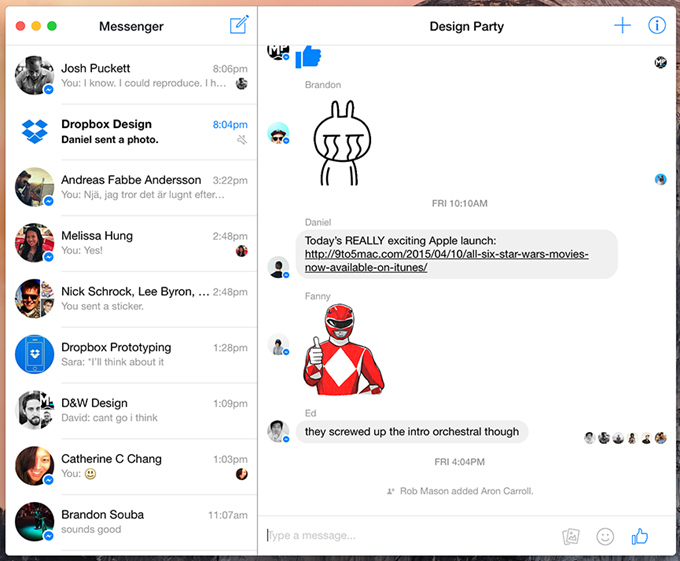Screen dimensions: 680x561
Task: Click Brandon's avatar in the chat
Action: (278, 133)
